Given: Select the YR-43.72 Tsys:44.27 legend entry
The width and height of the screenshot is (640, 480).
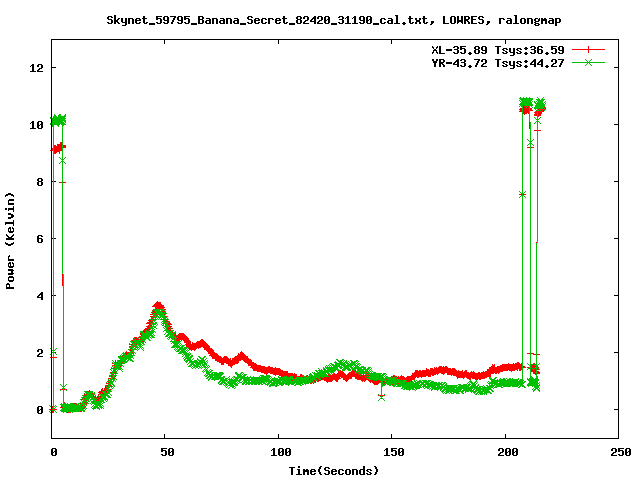Looking at the screenshot, I should [x=498, y=63].
